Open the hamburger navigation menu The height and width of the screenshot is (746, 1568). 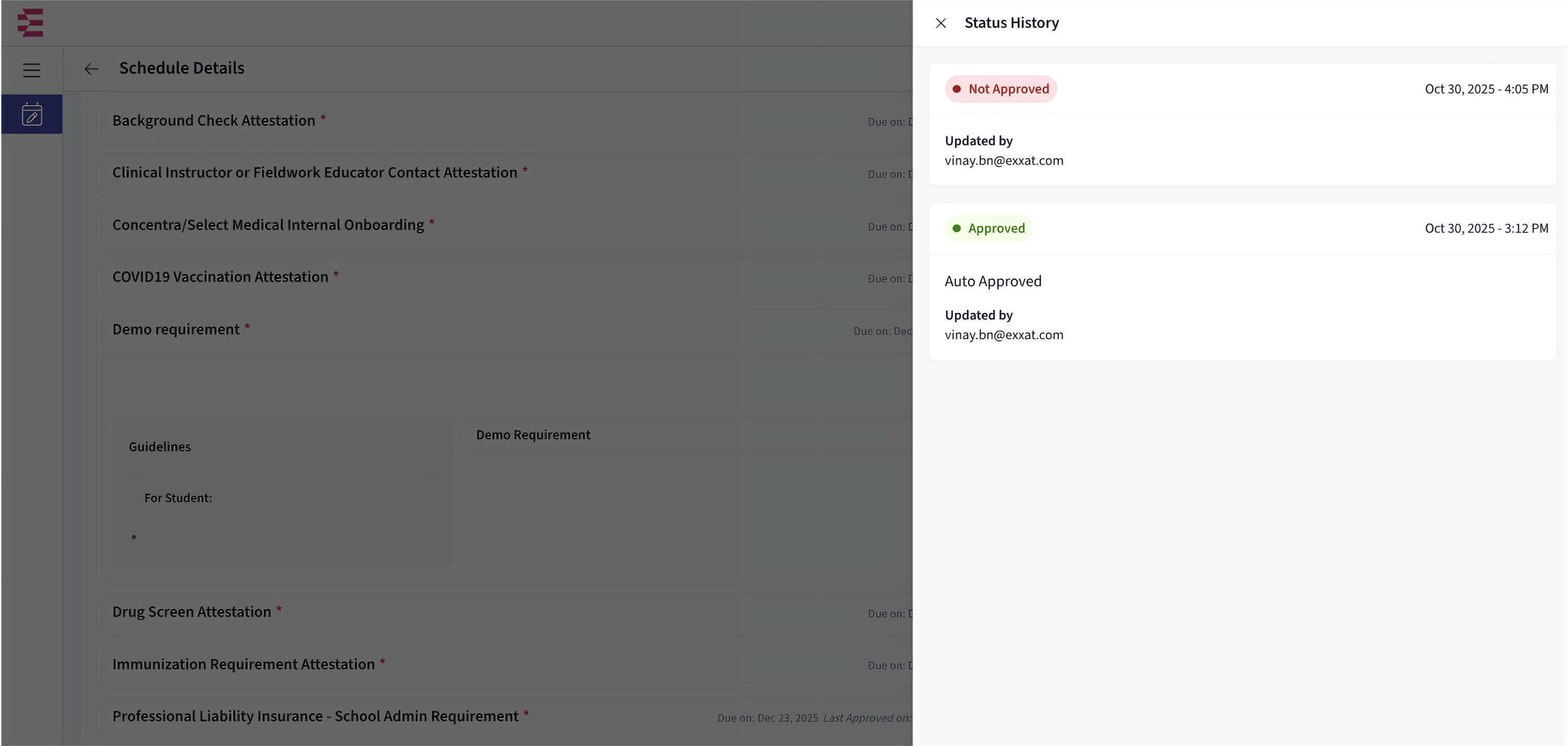tap(32, 71)
